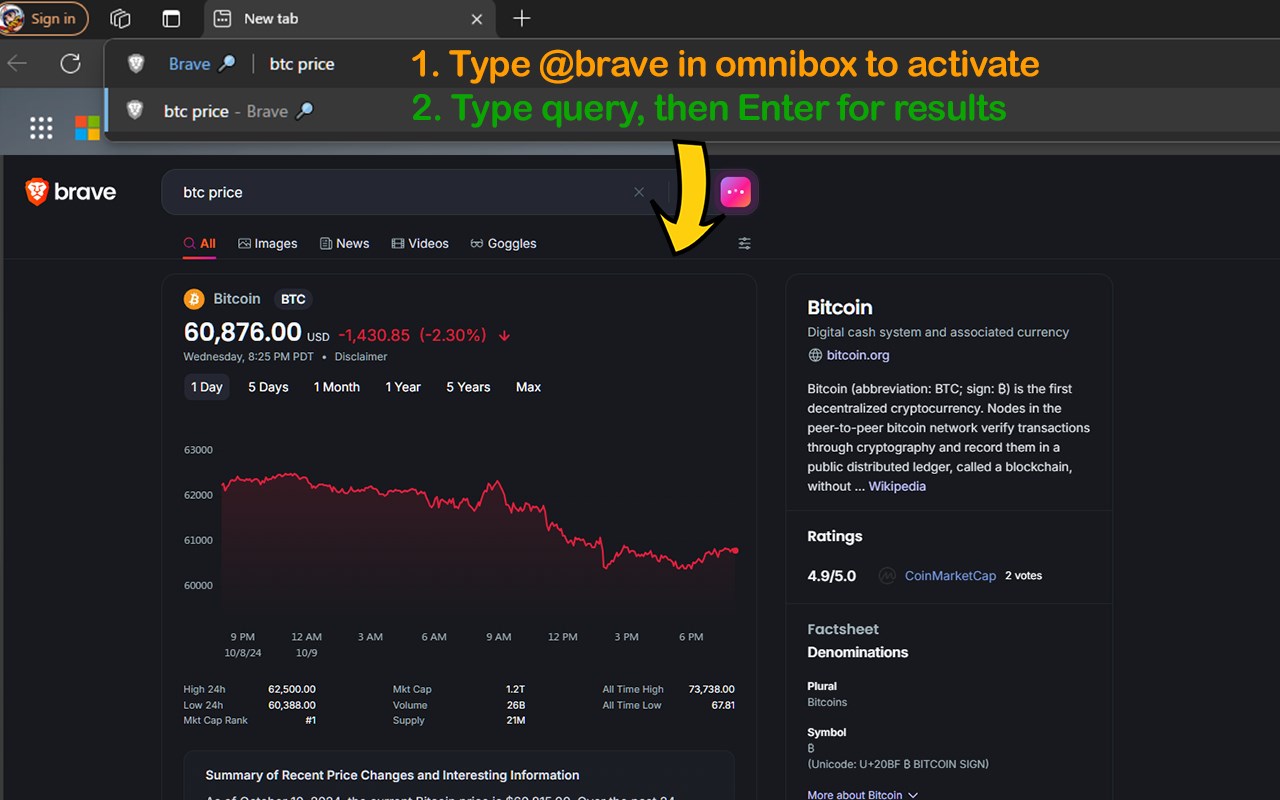Click the orange Bitcoin coin icon
This screenshot has height=800, width=1280.
coord(194,299)
